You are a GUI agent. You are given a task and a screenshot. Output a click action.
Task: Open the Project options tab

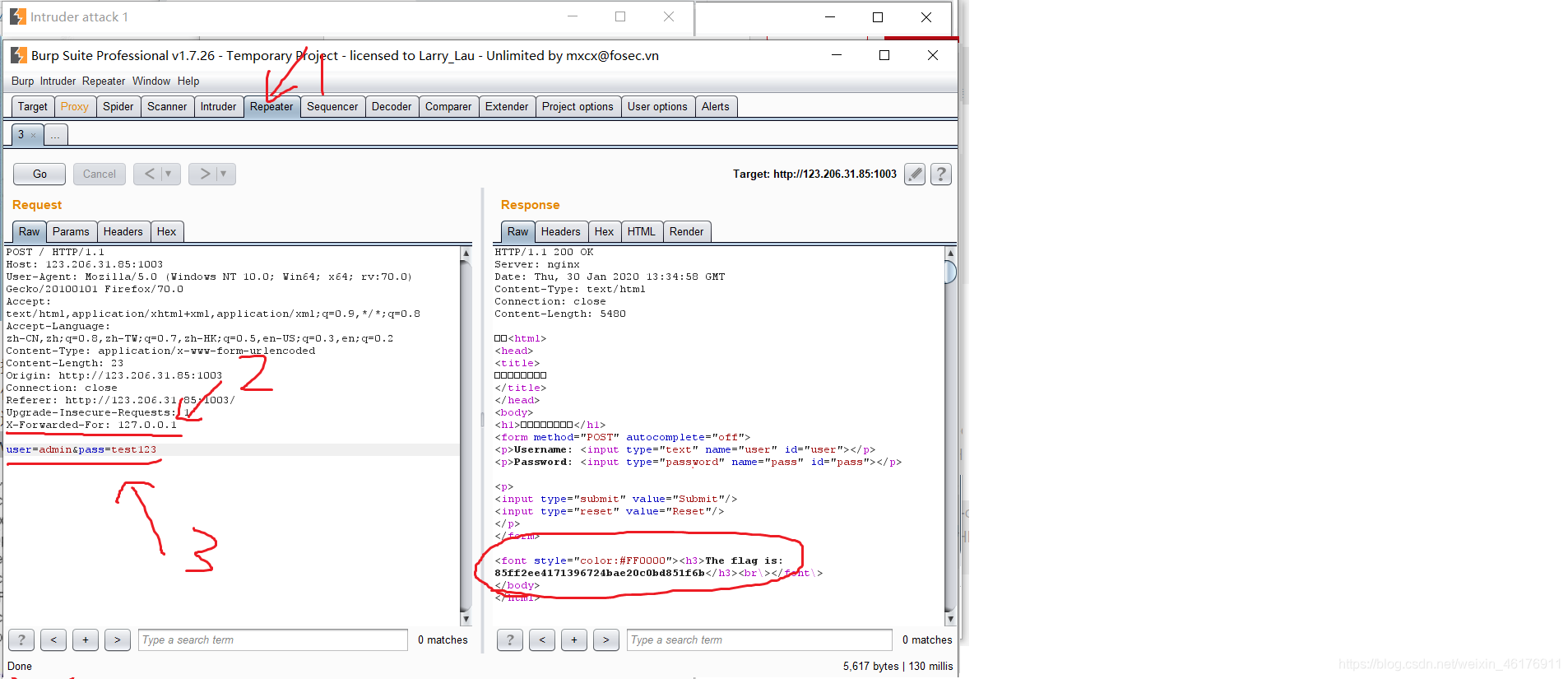(x=578, y=106)
